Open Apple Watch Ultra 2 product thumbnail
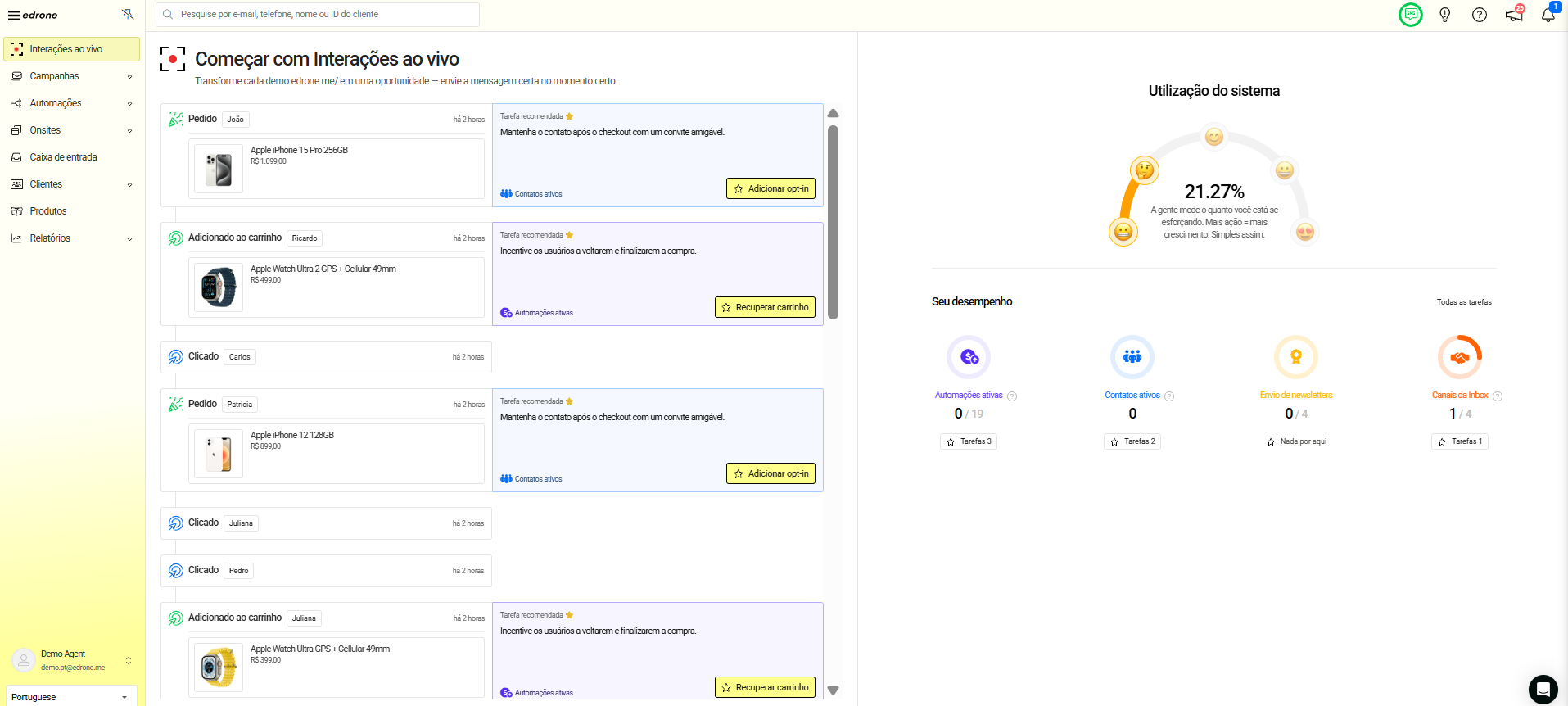Viewport: 1568px width, 706px height. (x=219, y=288)
